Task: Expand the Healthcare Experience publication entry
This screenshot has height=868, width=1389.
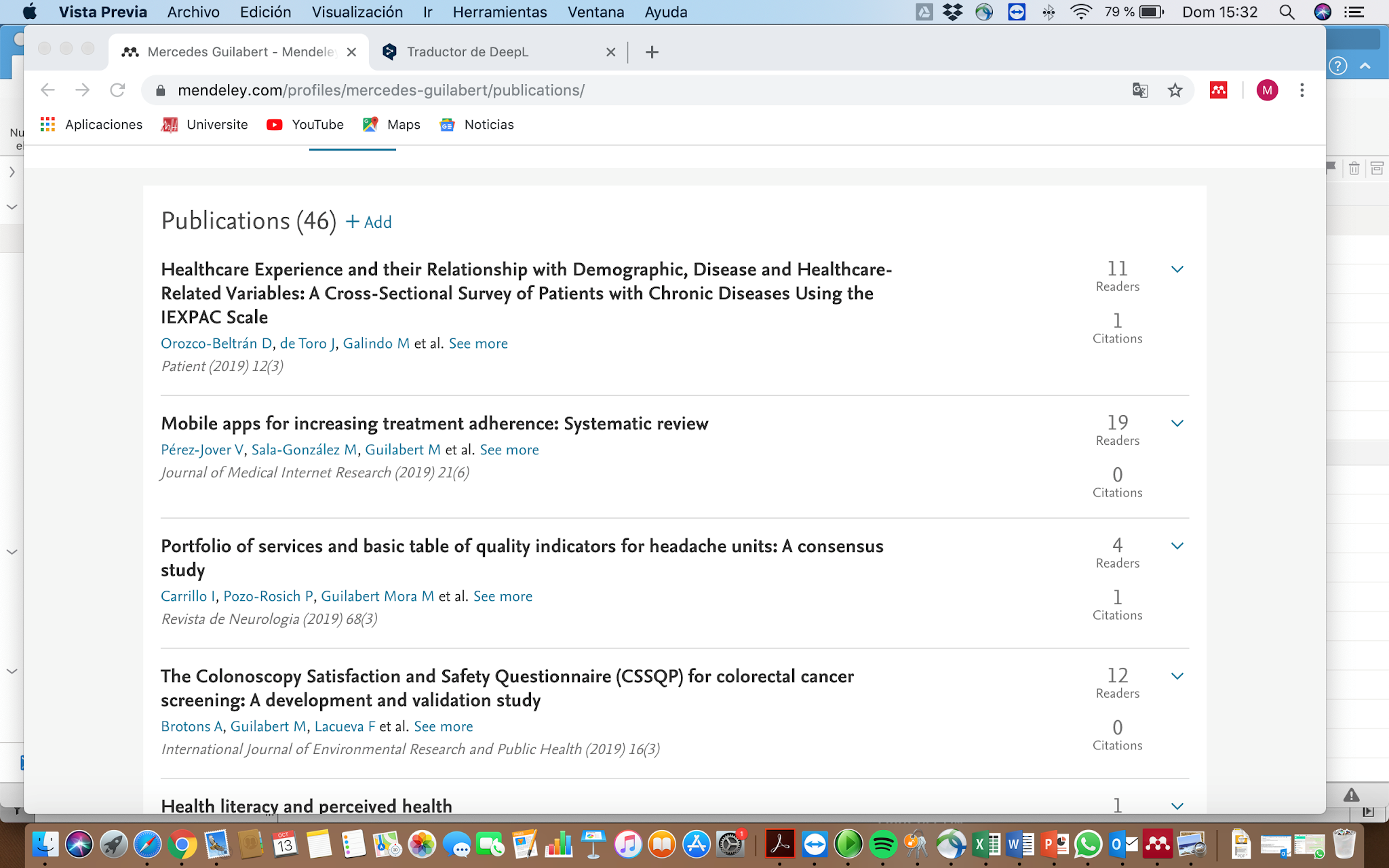Action: coord(1177,269)
